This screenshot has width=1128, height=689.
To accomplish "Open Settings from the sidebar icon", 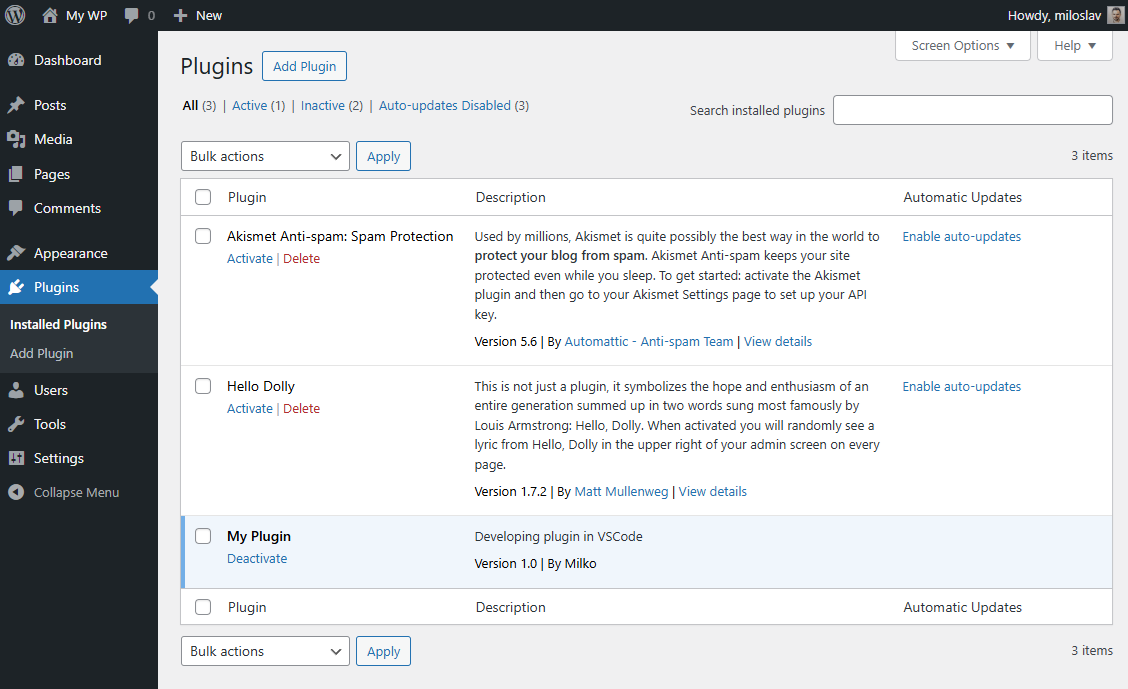I will 18,457.
